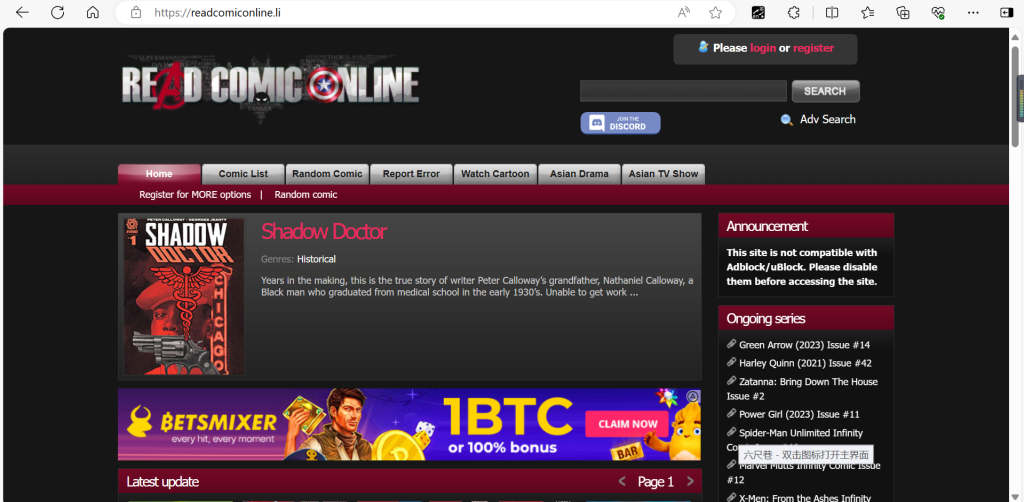1024x502 pixels.
Task: Click the Announcement heading
Action: point(767,226)
